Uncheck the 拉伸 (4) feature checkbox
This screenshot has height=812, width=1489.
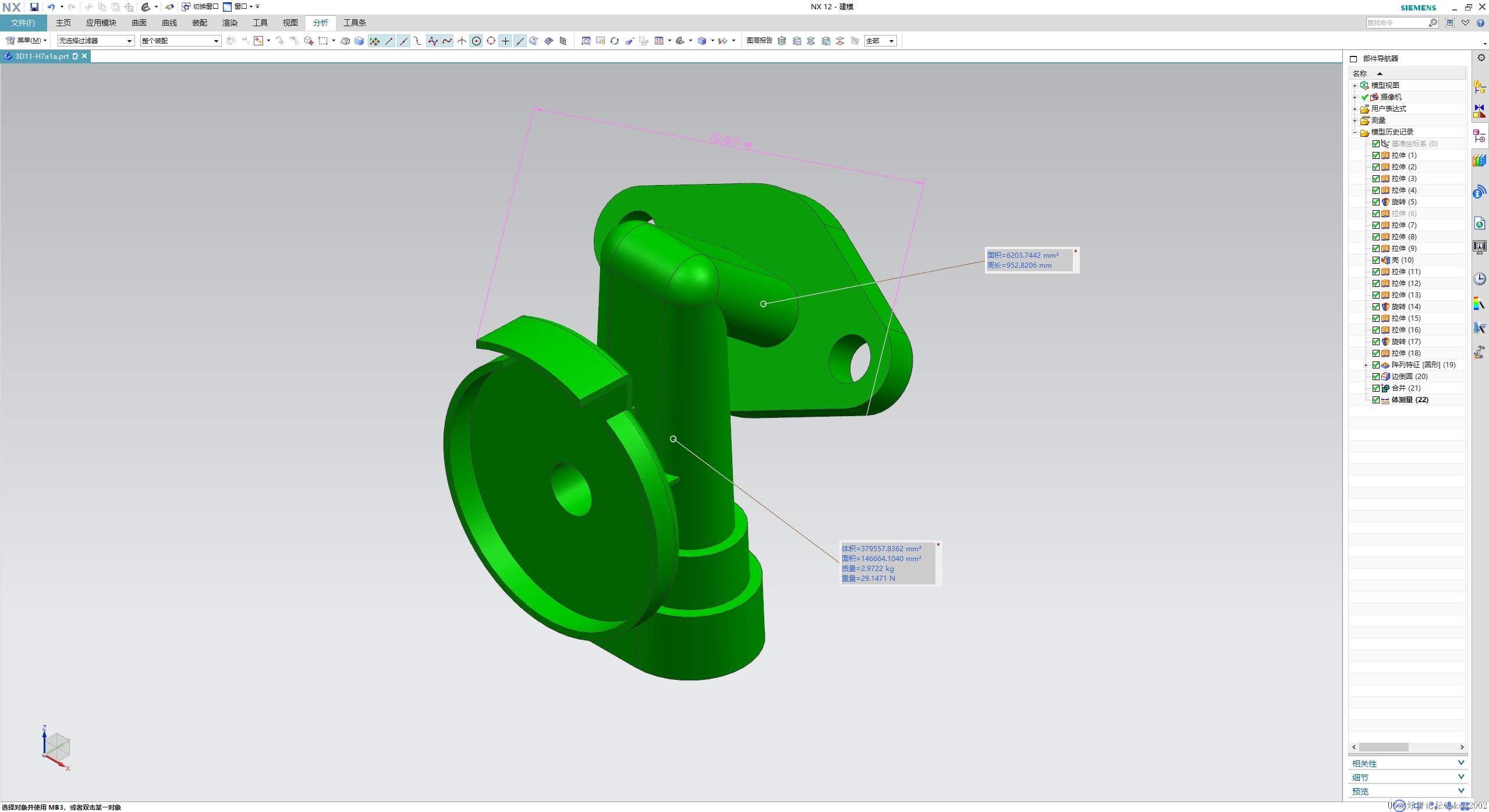[x=1375, y=190]
